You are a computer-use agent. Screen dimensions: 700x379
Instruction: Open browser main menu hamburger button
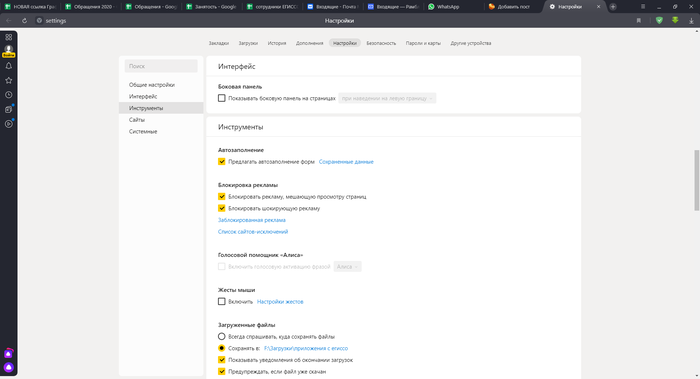click(643, 7)
